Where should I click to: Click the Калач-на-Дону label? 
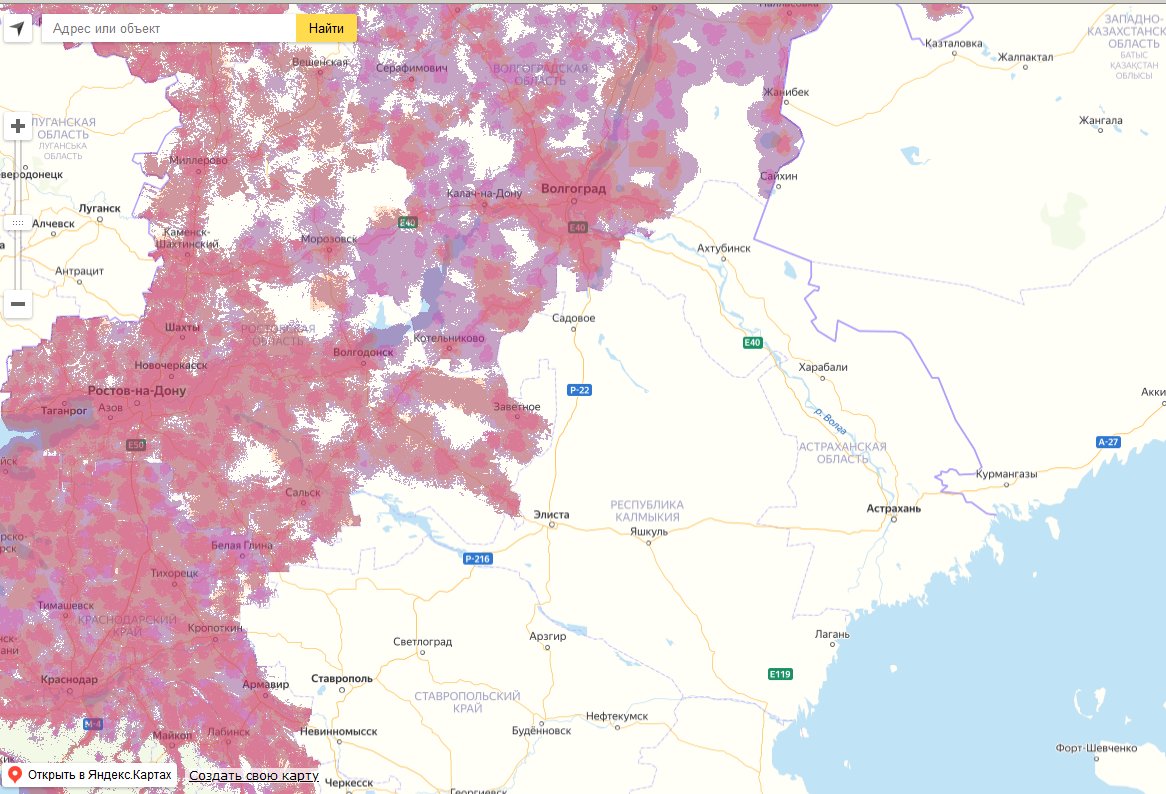point(484,193)
